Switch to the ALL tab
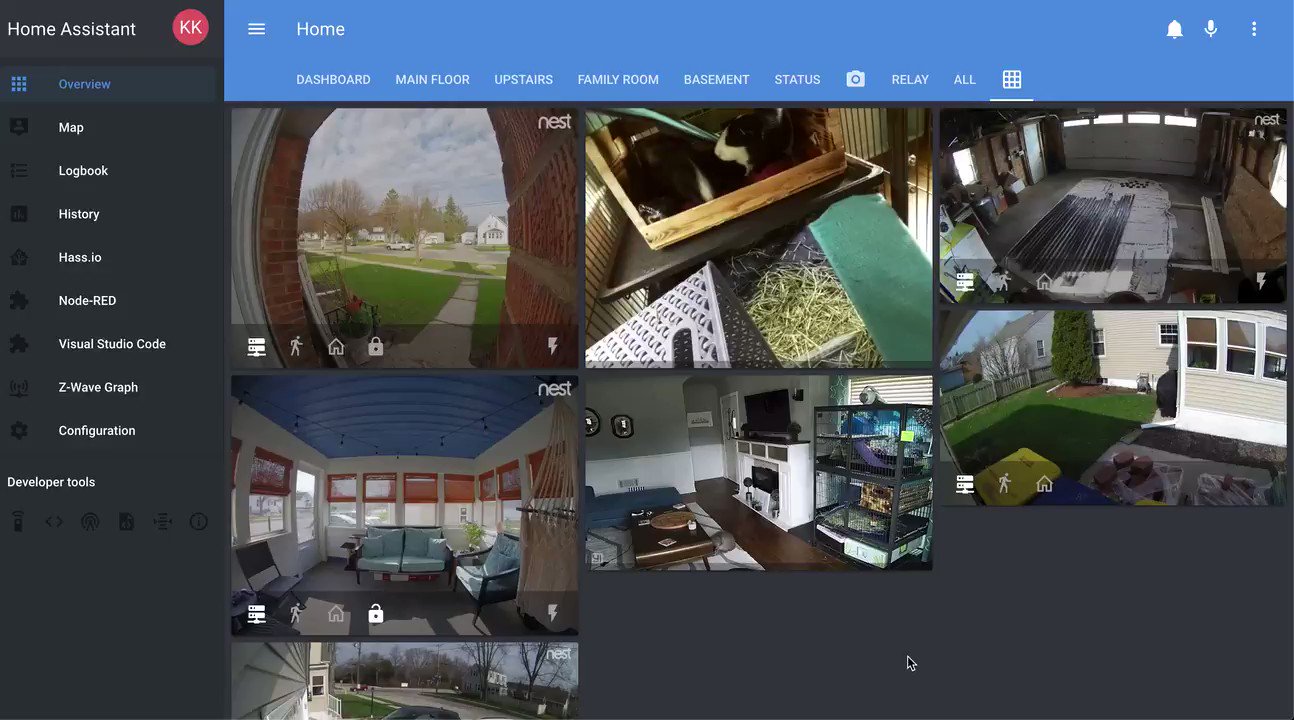Screen dimensions: 1294x720 click(965, 79)
